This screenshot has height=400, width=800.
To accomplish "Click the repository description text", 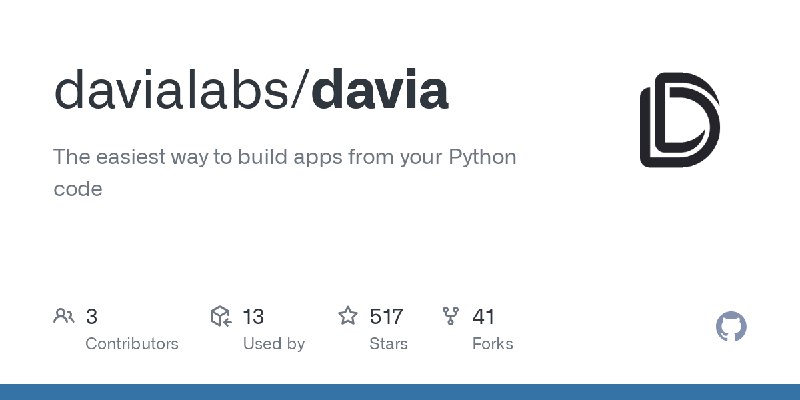I will coord(284,172).
